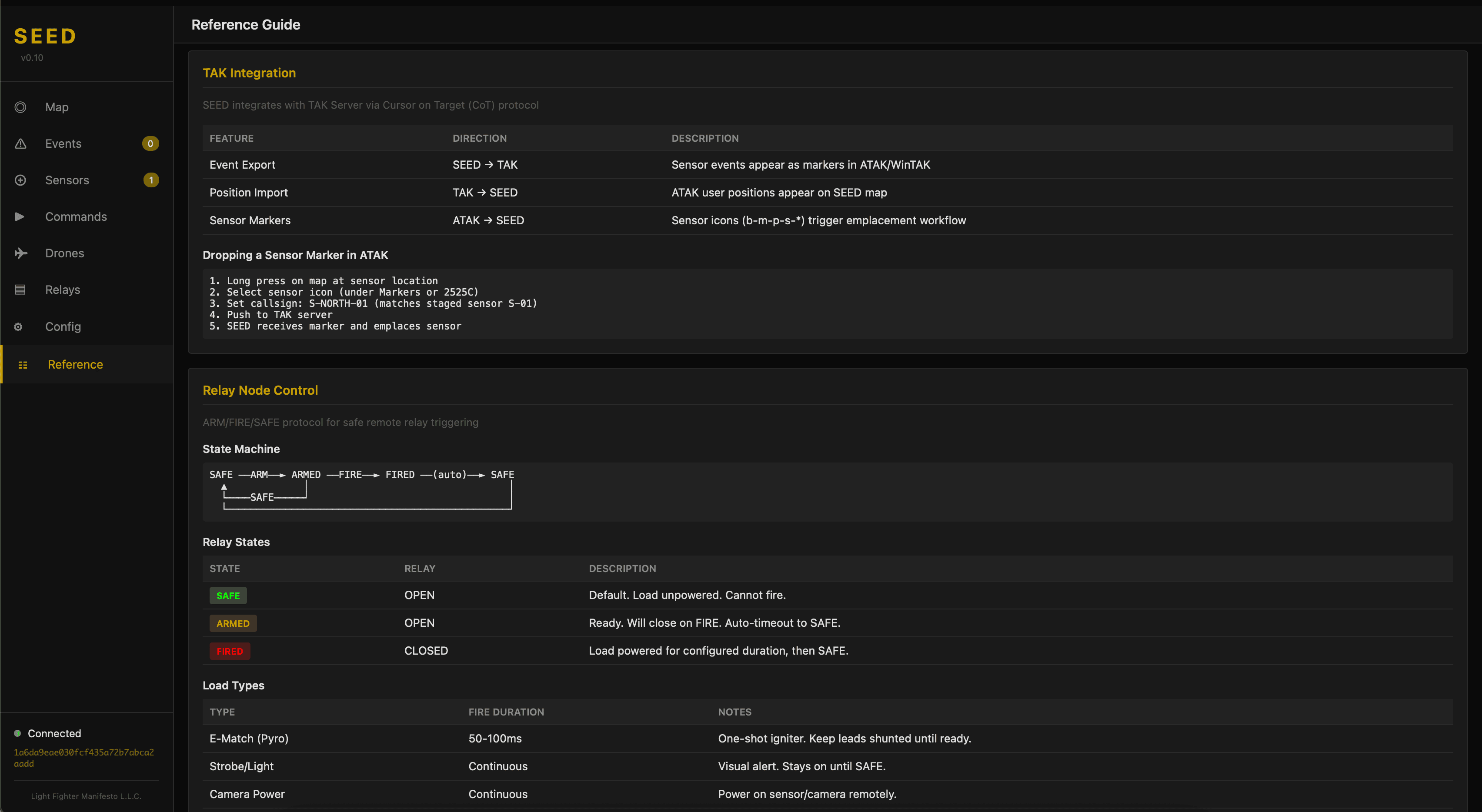Switch to the Map section
The width and height of the screenshot is (1482, 812).
(57, 107)
